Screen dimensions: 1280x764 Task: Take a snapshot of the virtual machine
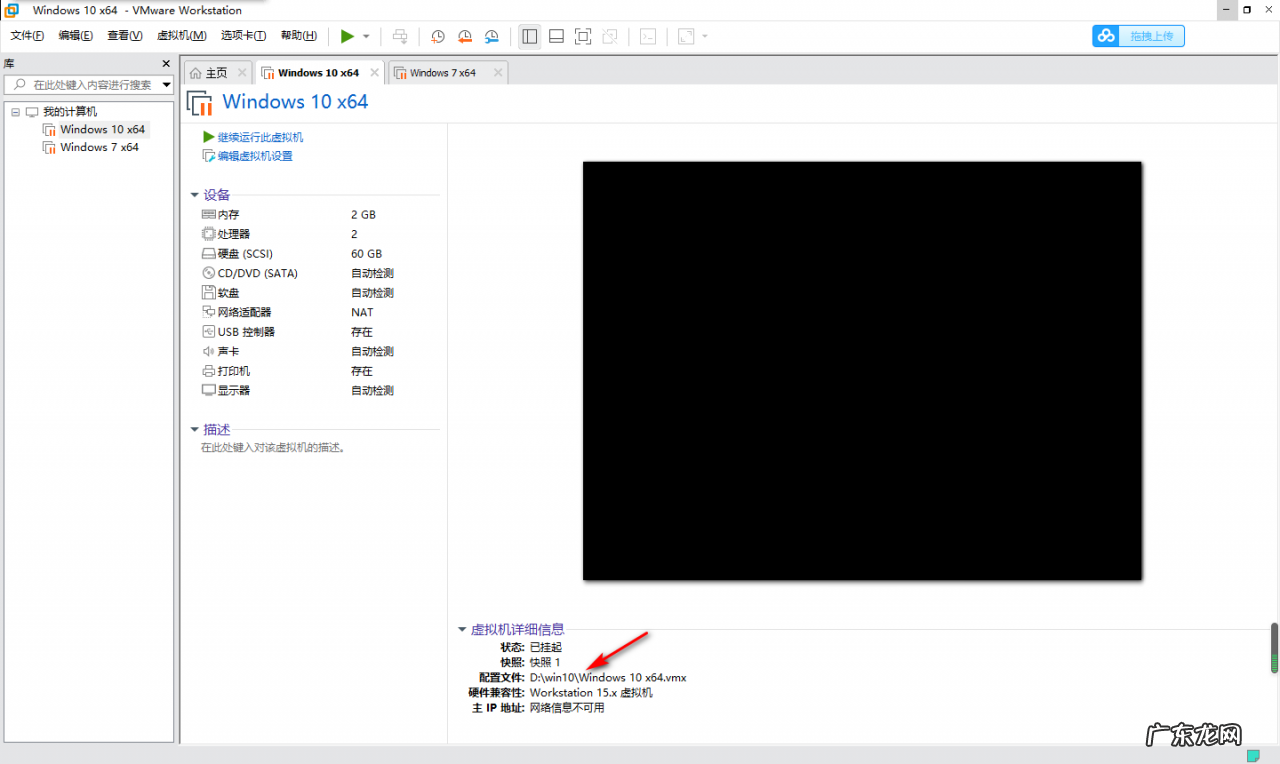(437, 36)
